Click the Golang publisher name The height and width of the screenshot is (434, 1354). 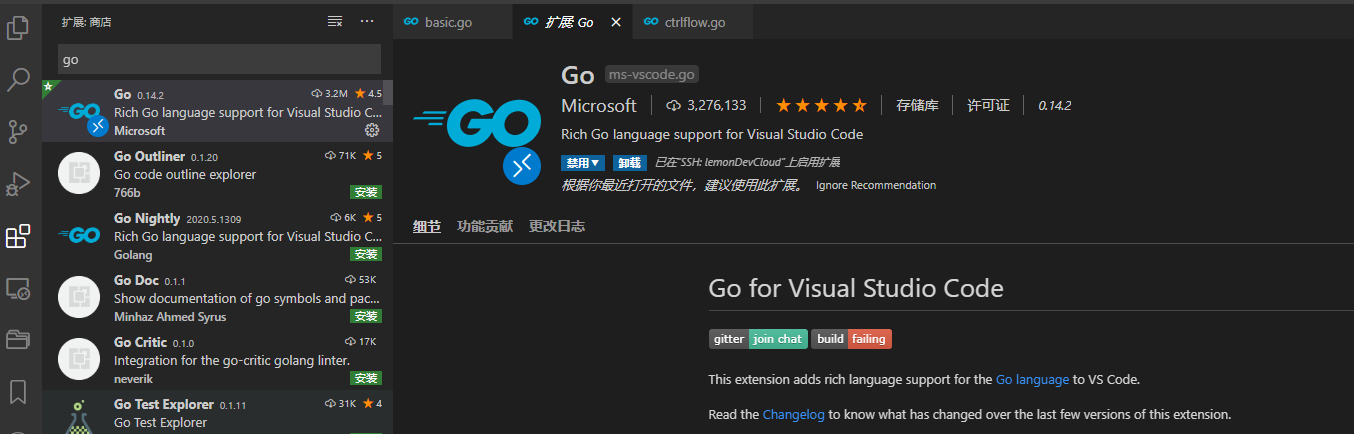pos(133,254)
